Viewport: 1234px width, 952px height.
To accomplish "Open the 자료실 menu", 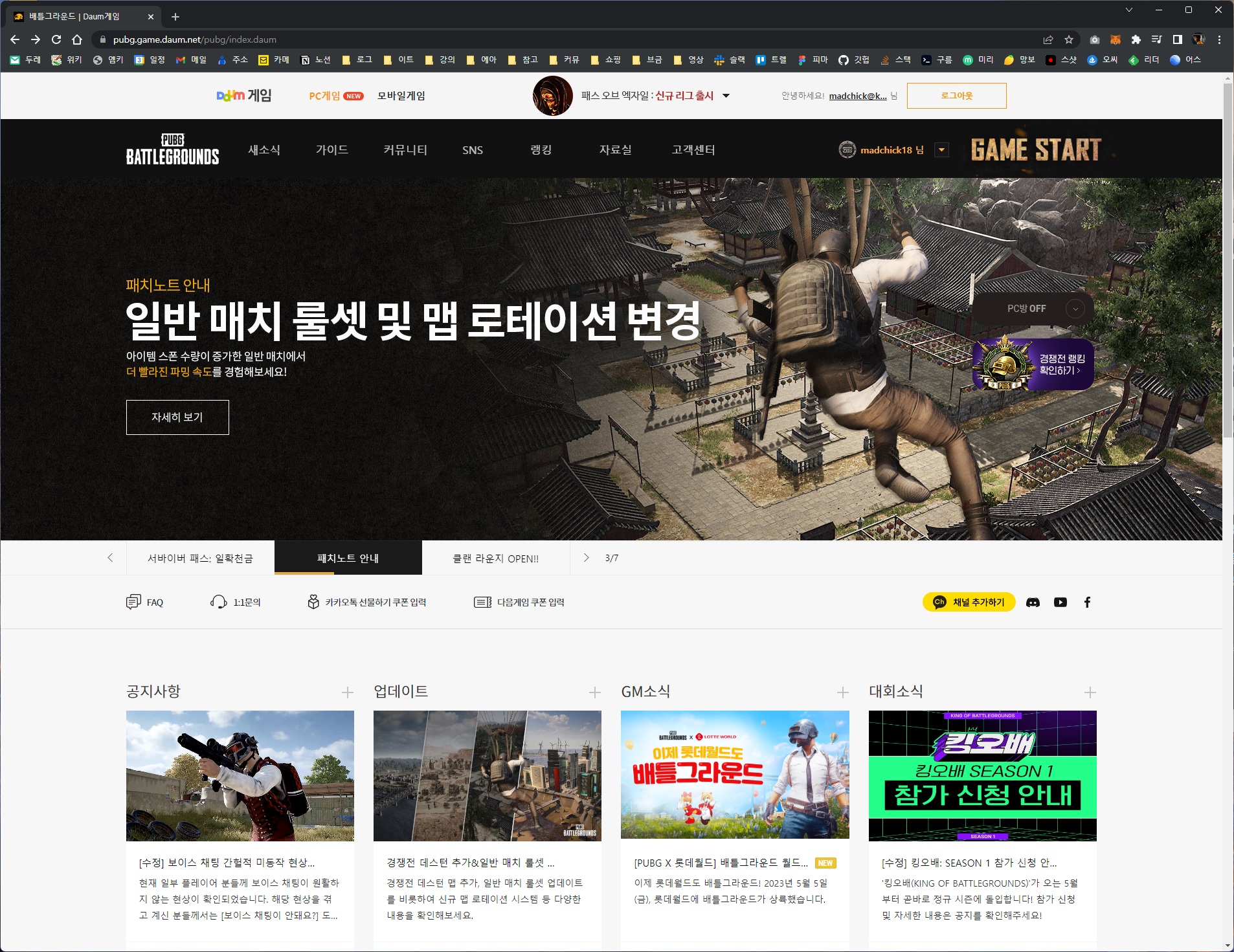I will click(615, 149).
